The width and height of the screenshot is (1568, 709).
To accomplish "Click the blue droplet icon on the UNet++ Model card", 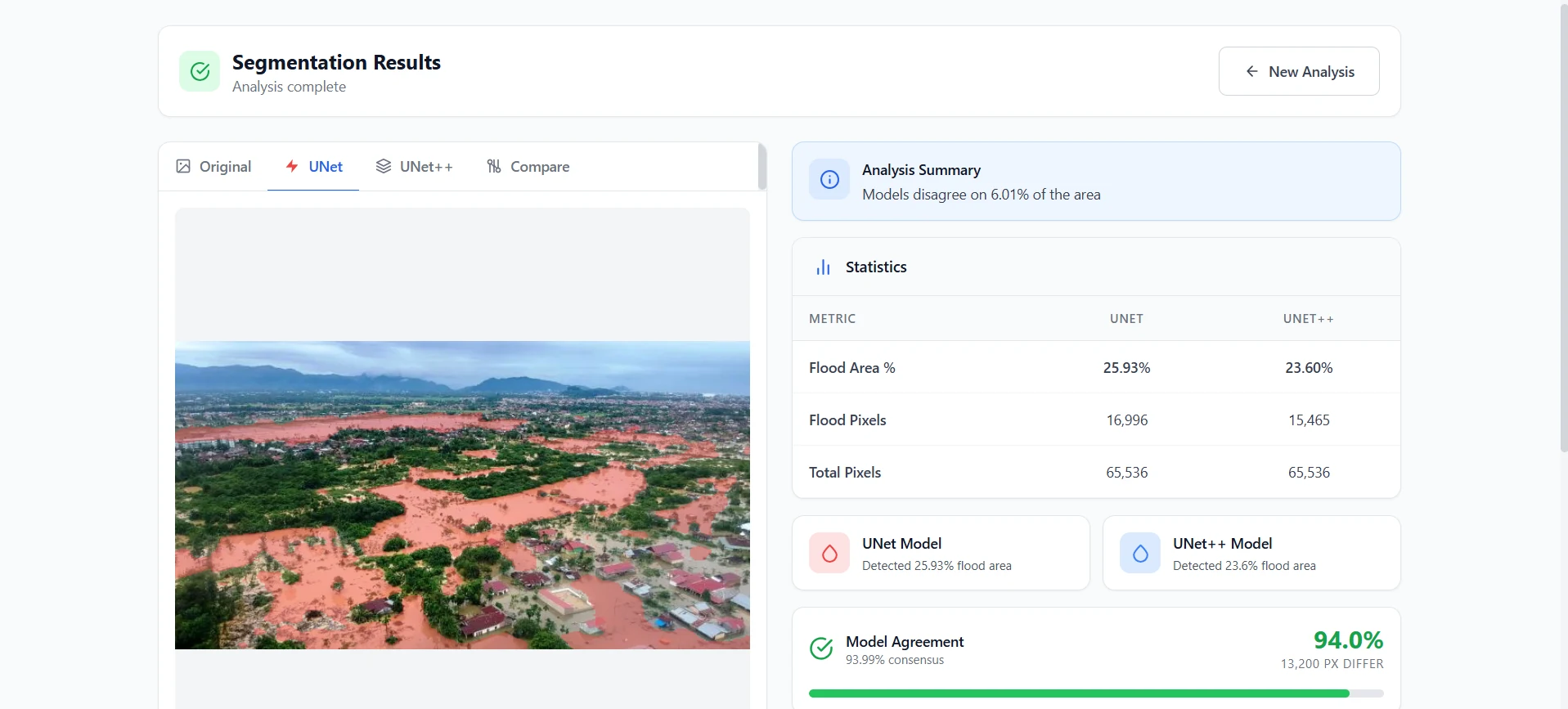I will [1140, 554].
